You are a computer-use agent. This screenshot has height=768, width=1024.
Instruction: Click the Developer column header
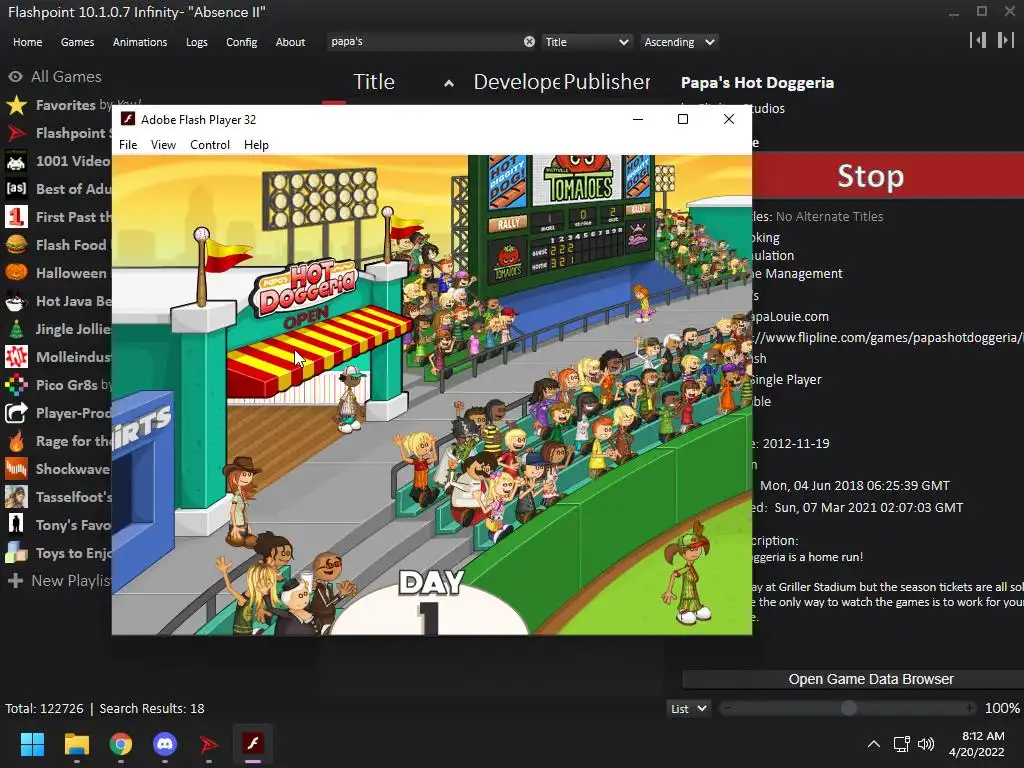click(517, 82)
